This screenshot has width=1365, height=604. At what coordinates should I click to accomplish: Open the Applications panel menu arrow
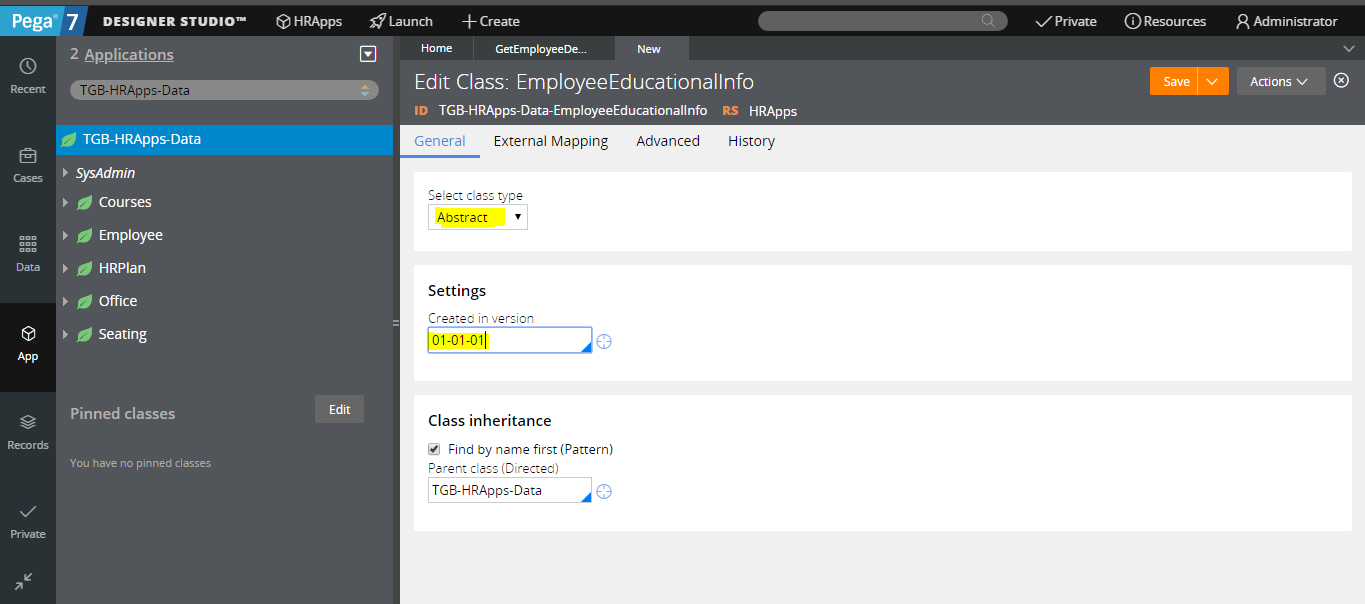pyautogui.click(x=368, y=54)
